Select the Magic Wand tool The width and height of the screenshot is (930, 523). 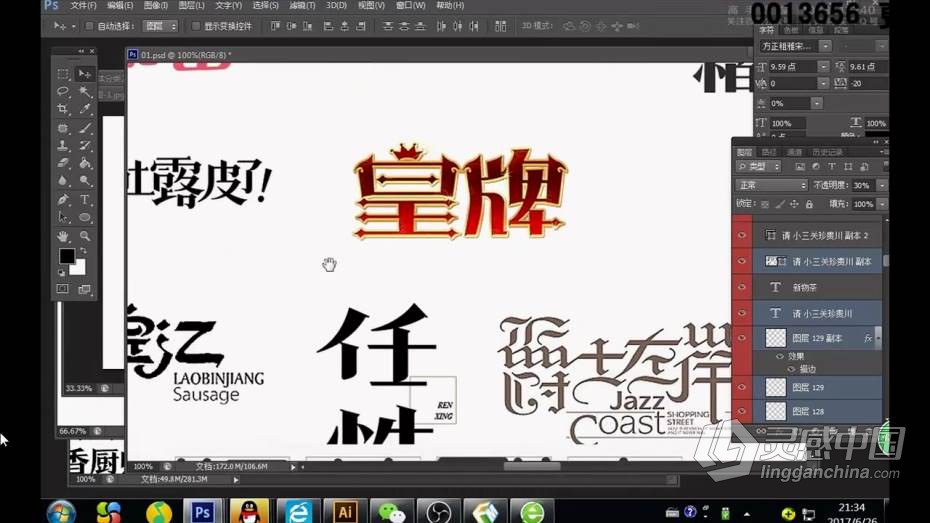[85, 91]
